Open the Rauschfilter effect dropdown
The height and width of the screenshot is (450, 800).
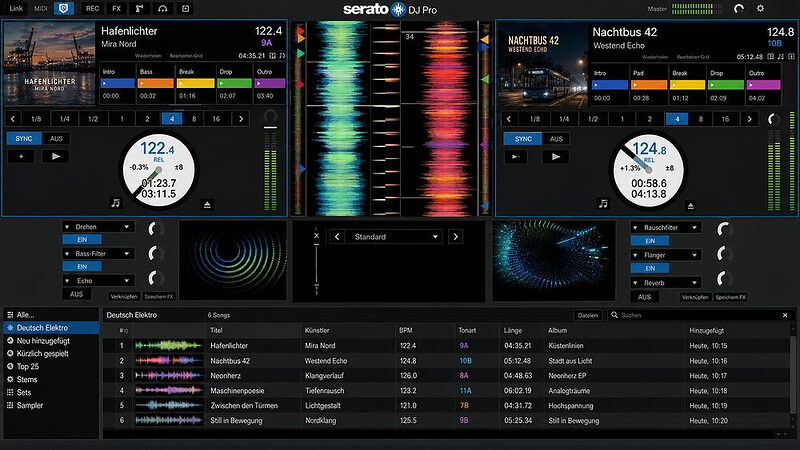point(666,228)
